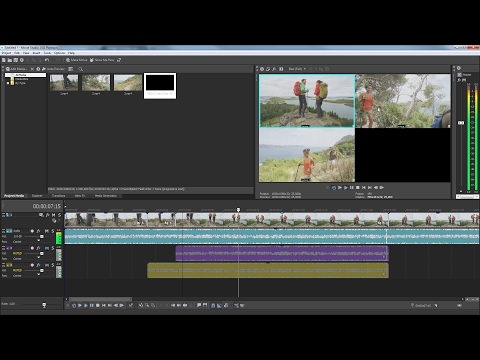Mute the first audio track

coord(47,231)
